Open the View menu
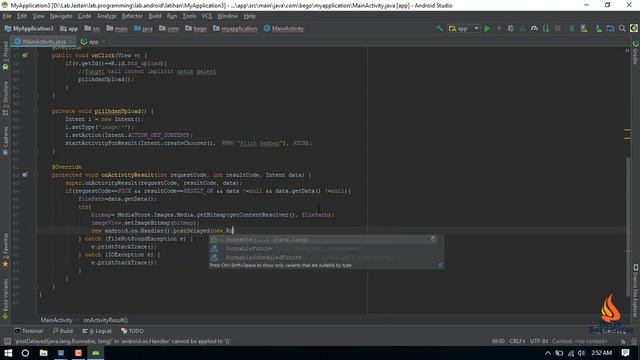640x360 pixels. [x=38, y=16]
